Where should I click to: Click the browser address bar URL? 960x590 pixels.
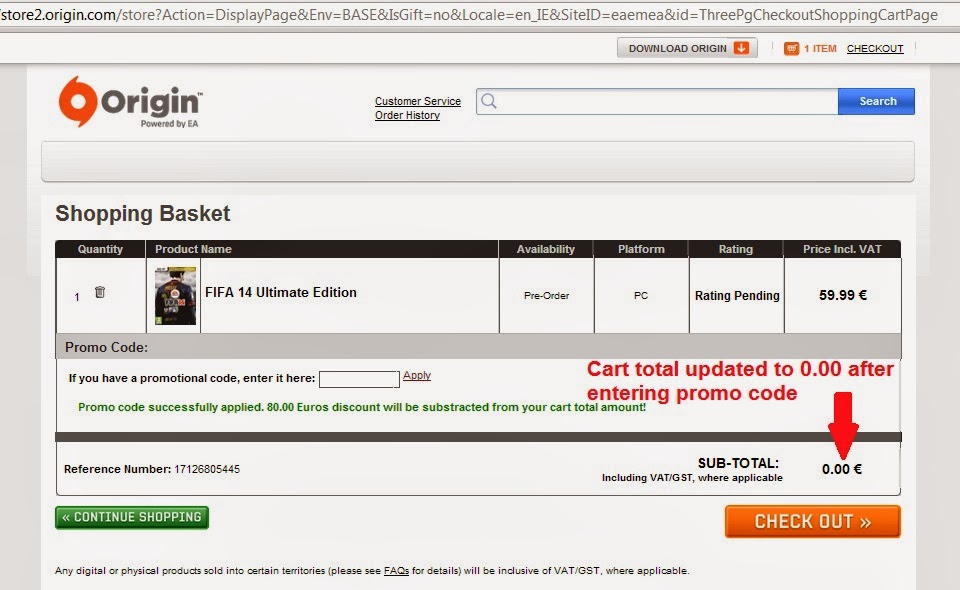pos(469,15)
